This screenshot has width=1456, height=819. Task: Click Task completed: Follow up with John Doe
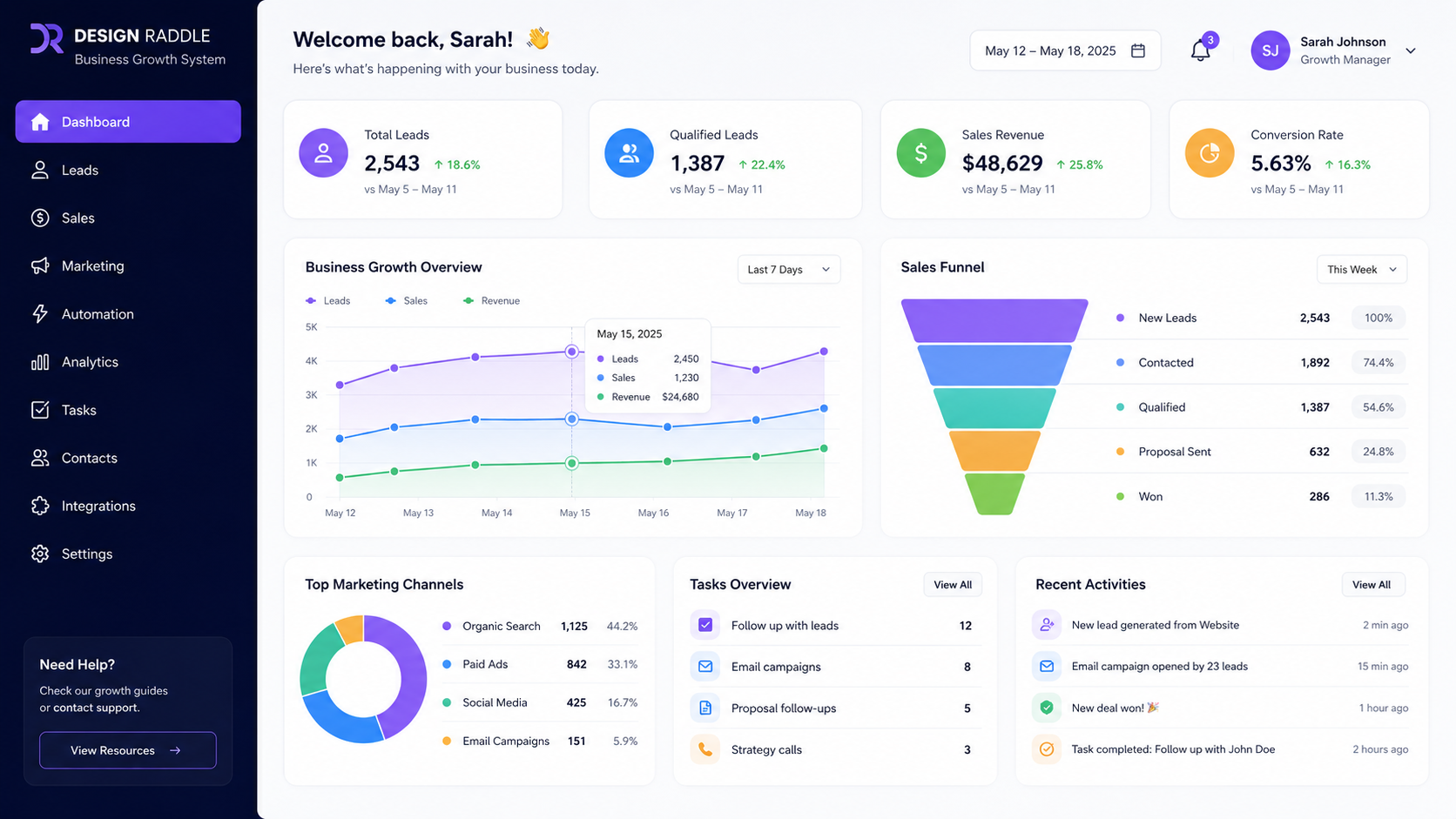(1173, 749)
